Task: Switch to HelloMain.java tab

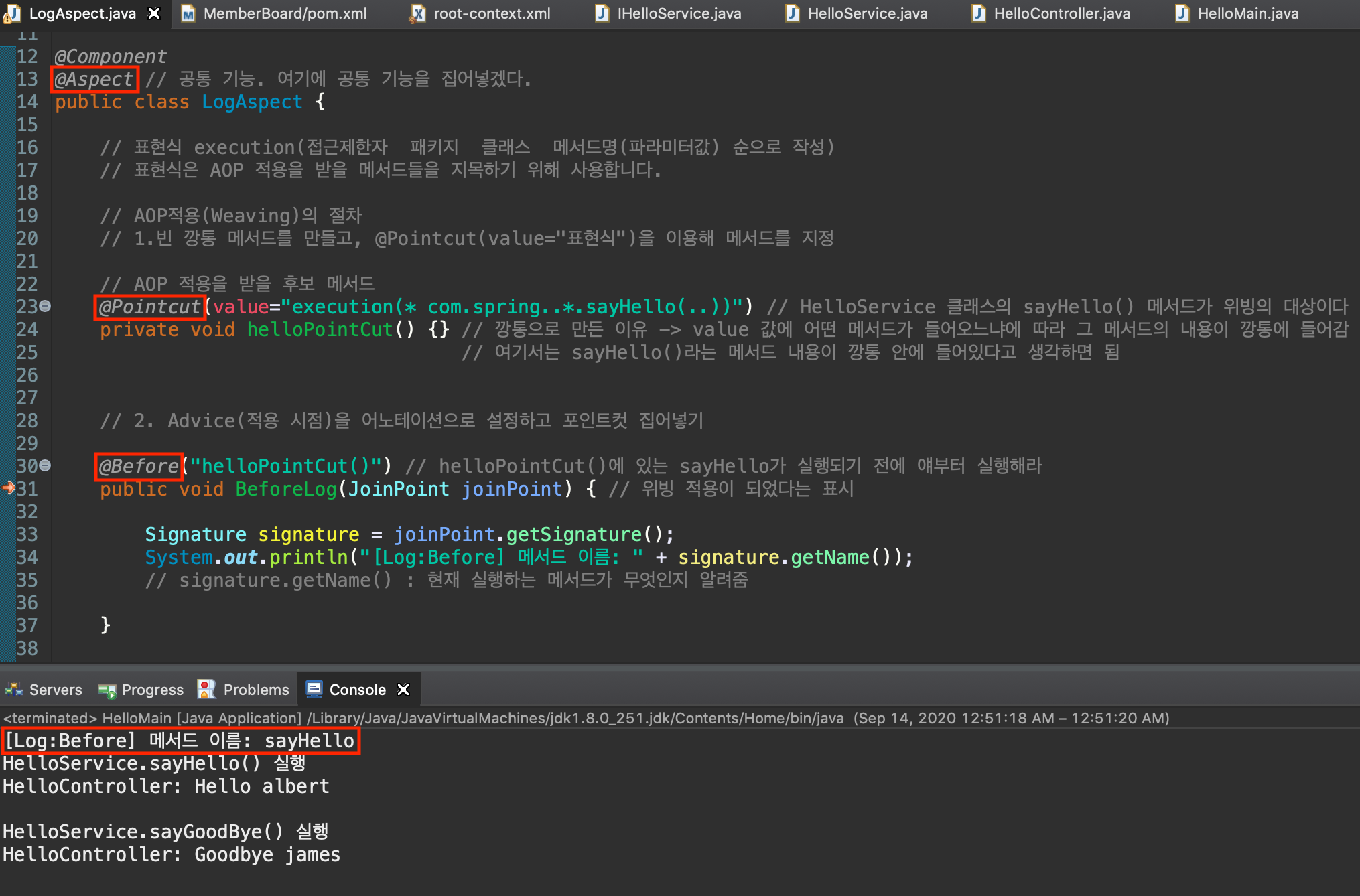Action: pyautogui.click(x=1247, y=13)
